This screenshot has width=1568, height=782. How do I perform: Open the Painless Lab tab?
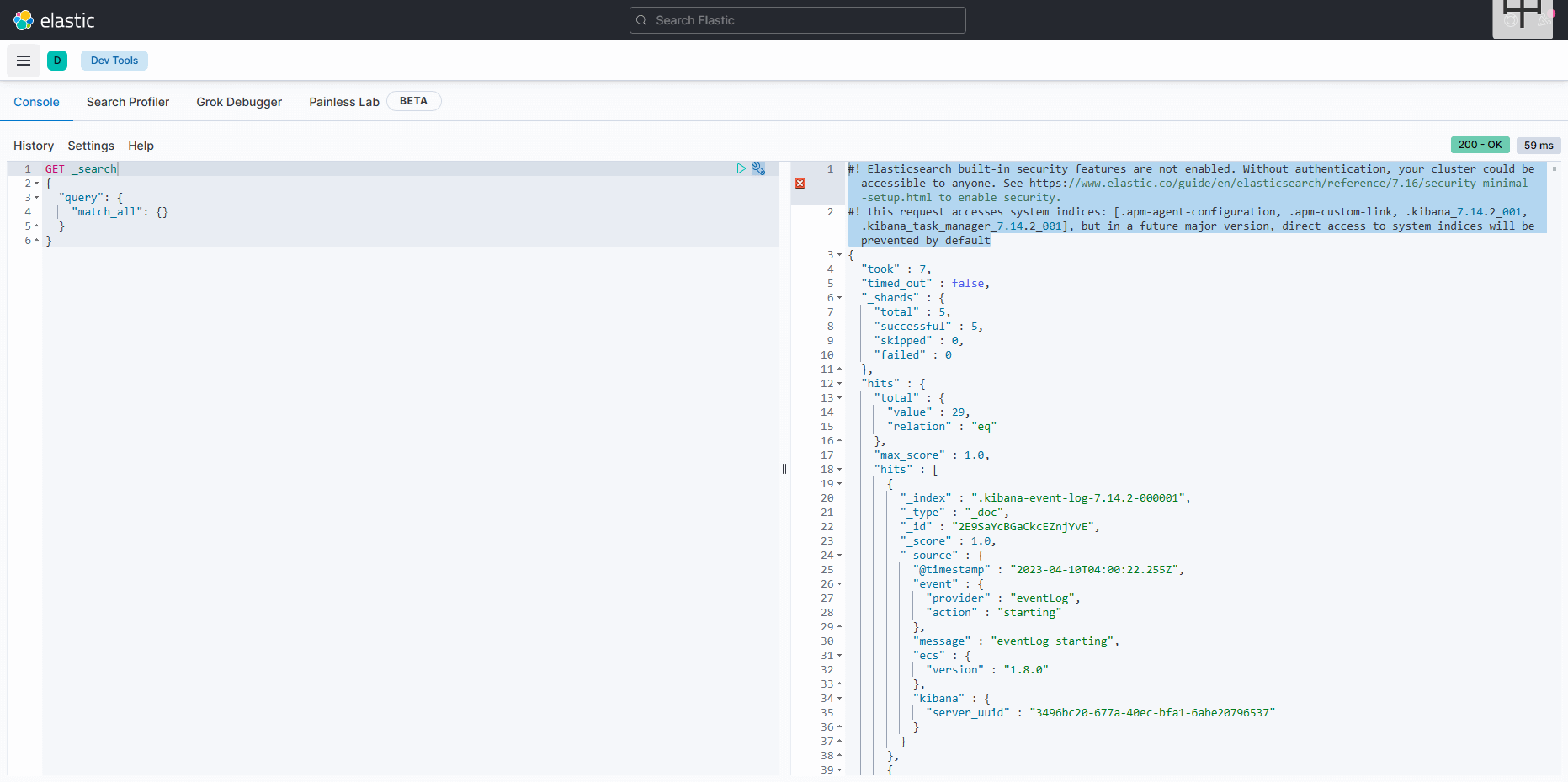point(344,102)
